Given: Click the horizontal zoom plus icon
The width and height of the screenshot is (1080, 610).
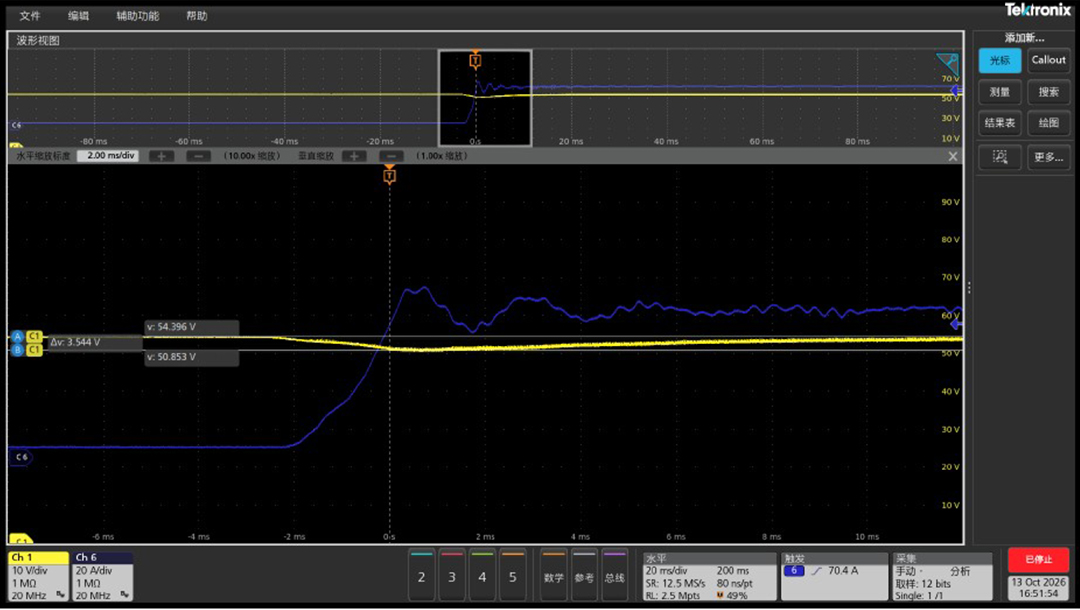Looking at the screenshot, I should [161, 156].
